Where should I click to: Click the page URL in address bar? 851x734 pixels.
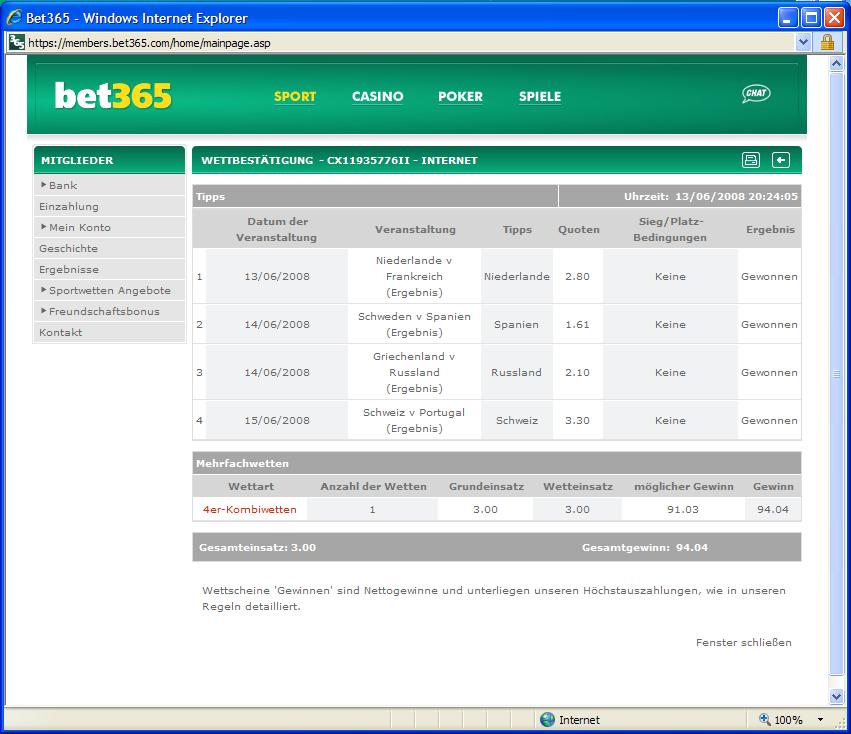point(149,43)
